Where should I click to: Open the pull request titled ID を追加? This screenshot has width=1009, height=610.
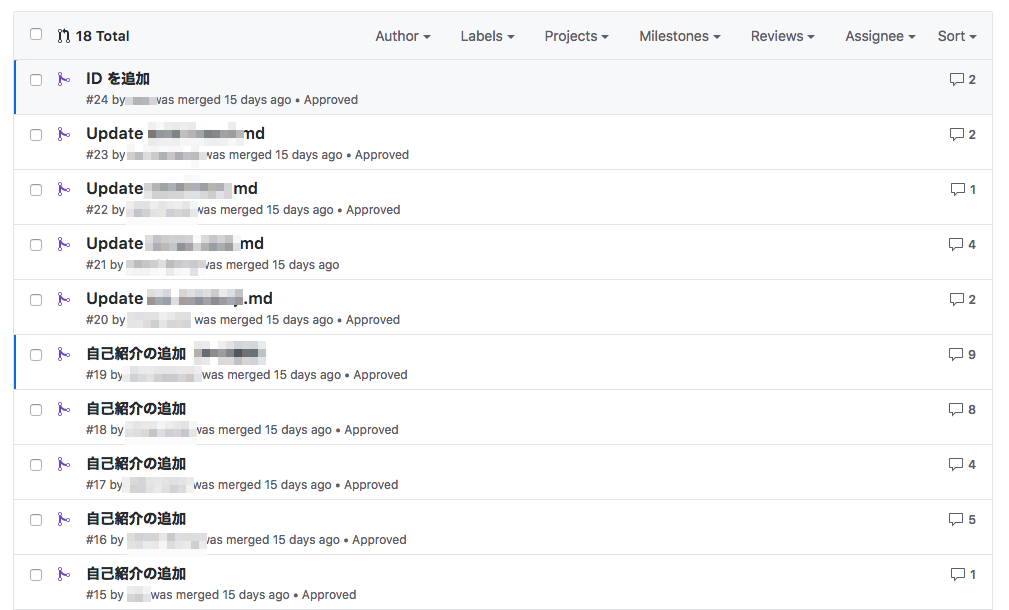[118, 79]
